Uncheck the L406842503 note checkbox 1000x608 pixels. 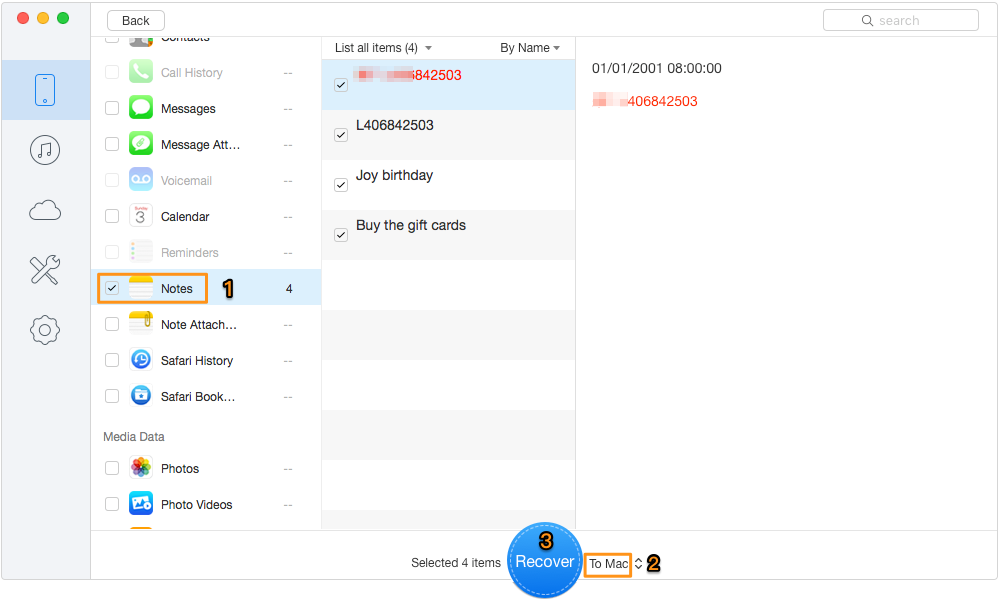pyautogui.click(x=341, y=135)
